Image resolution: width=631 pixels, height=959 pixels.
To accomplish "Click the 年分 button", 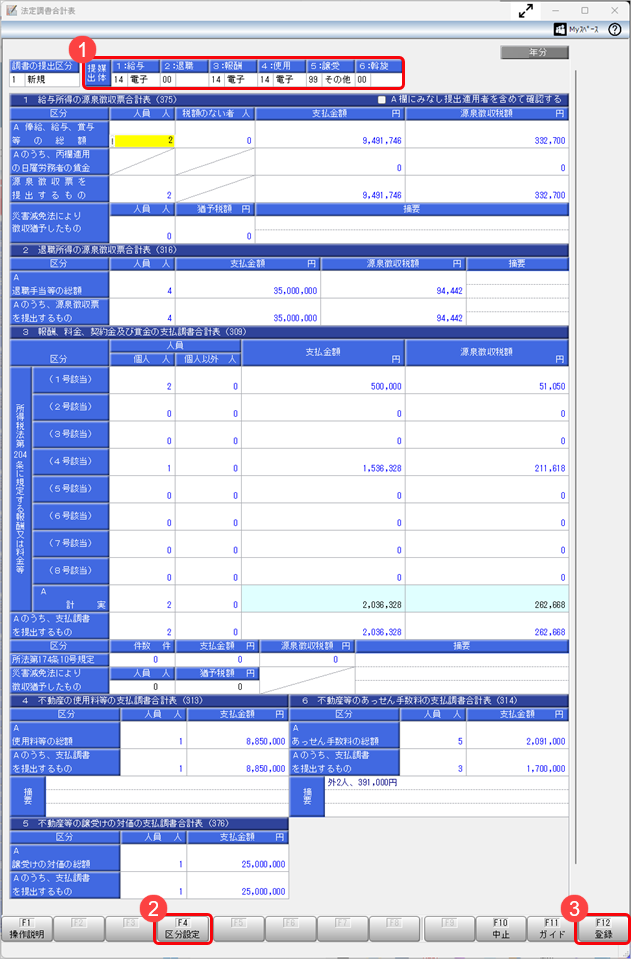I will (x=534, y=53).
